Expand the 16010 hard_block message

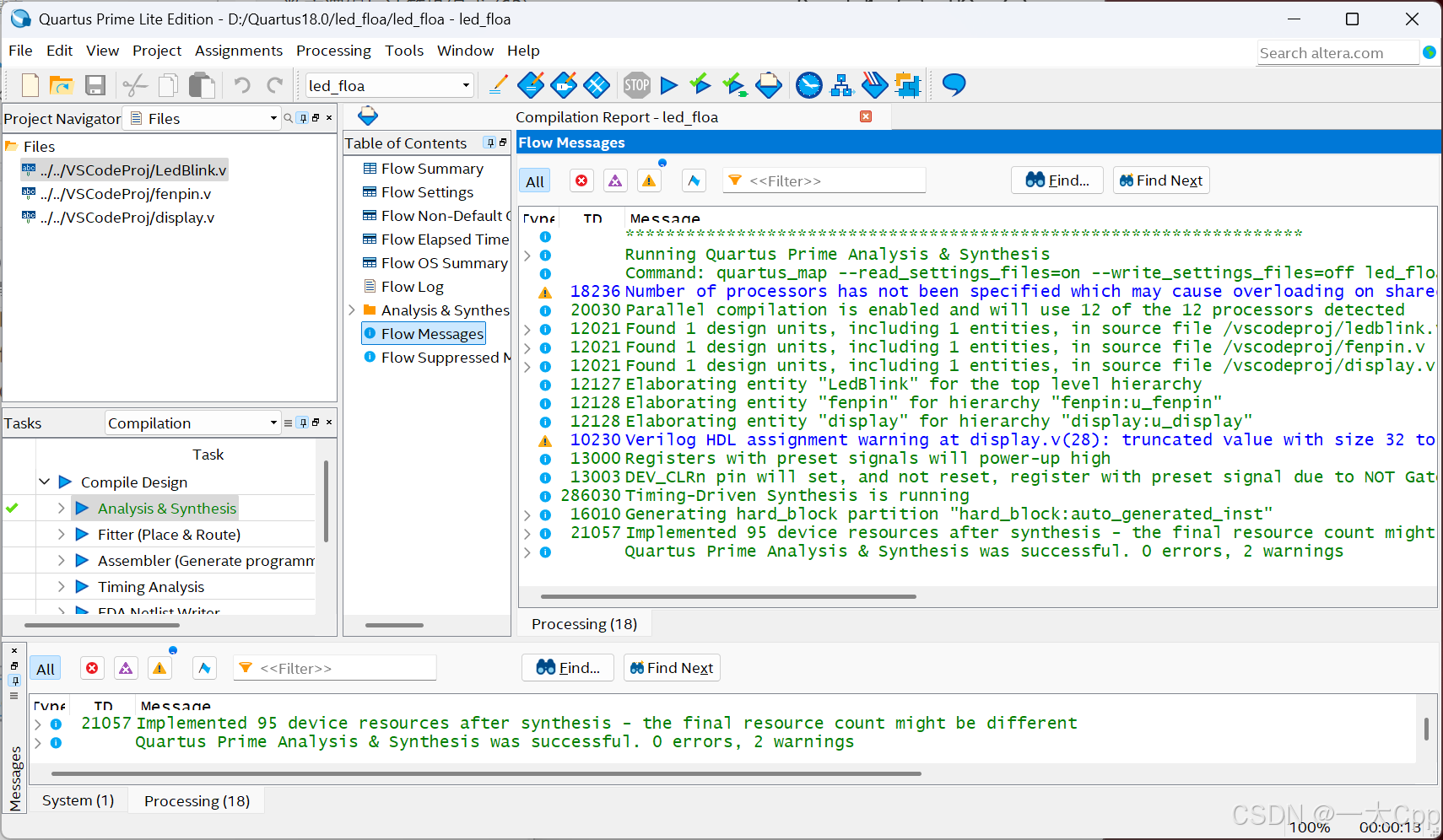[527, 514]
